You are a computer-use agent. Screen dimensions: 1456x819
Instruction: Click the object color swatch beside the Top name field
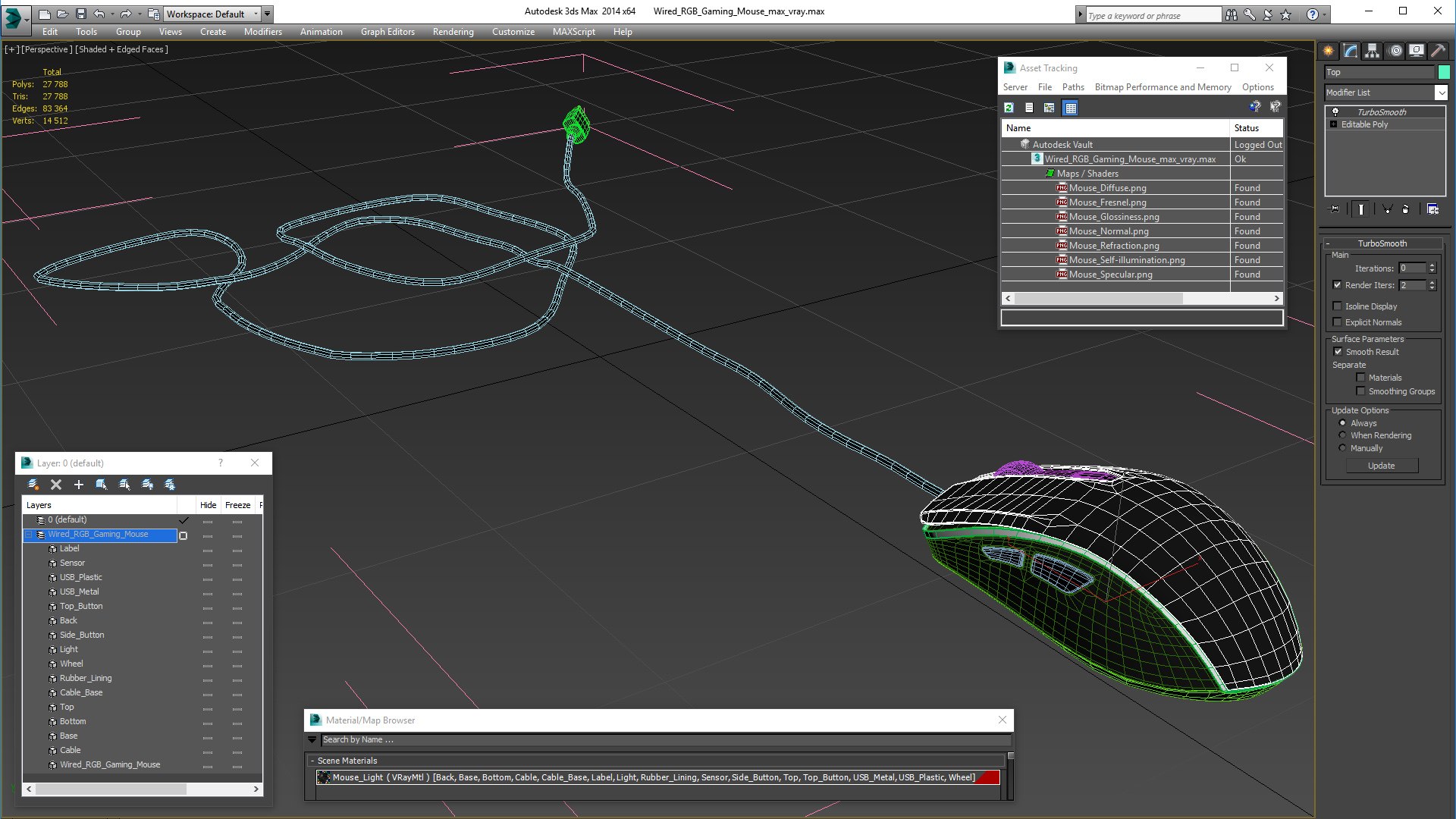click(1444, 72)
